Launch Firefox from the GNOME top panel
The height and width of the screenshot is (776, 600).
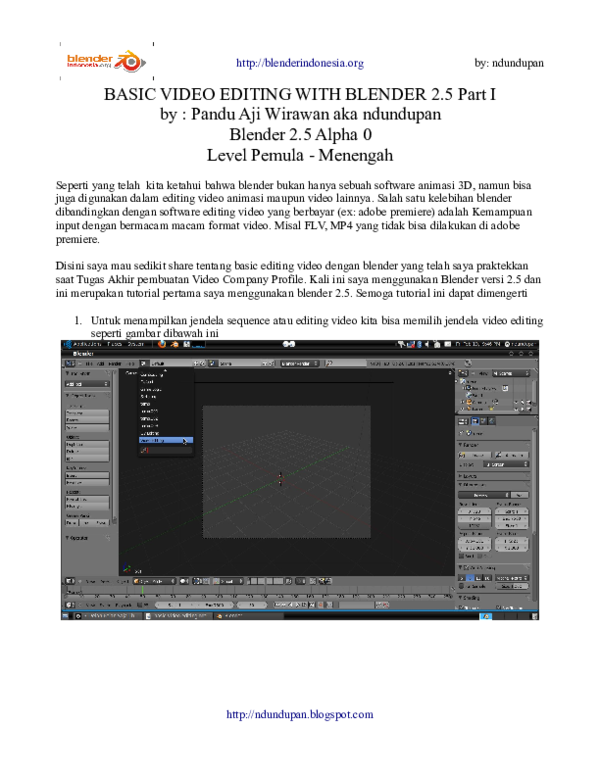[x=161, y=344]
